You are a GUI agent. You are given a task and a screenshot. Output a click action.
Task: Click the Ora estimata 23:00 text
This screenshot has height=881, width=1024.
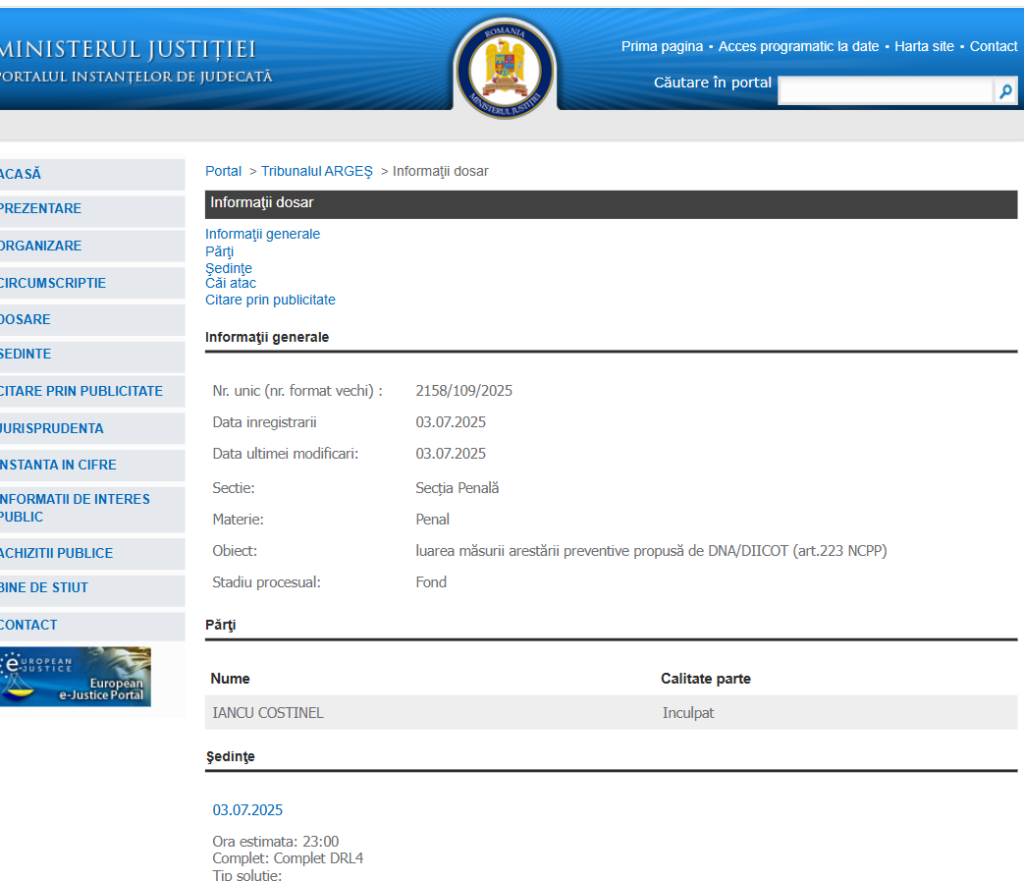[276, 842]
